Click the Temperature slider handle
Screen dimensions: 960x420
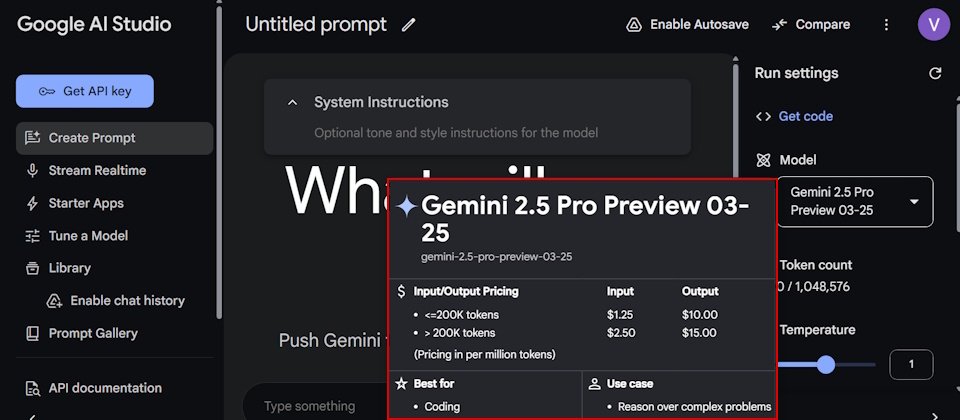coord(826,365)
